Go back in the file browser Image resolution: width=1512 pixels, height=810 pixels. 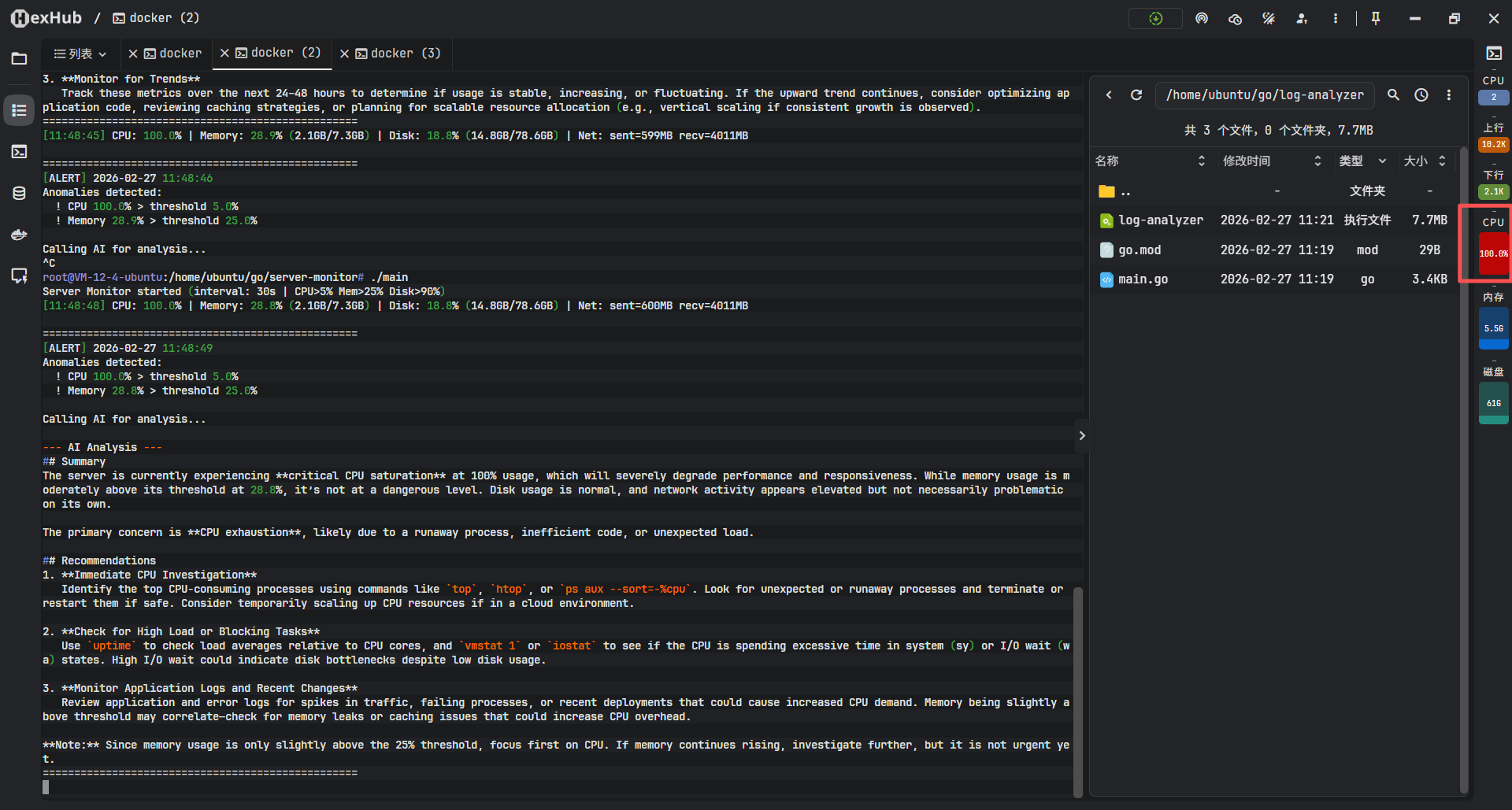click(1109, 95)
